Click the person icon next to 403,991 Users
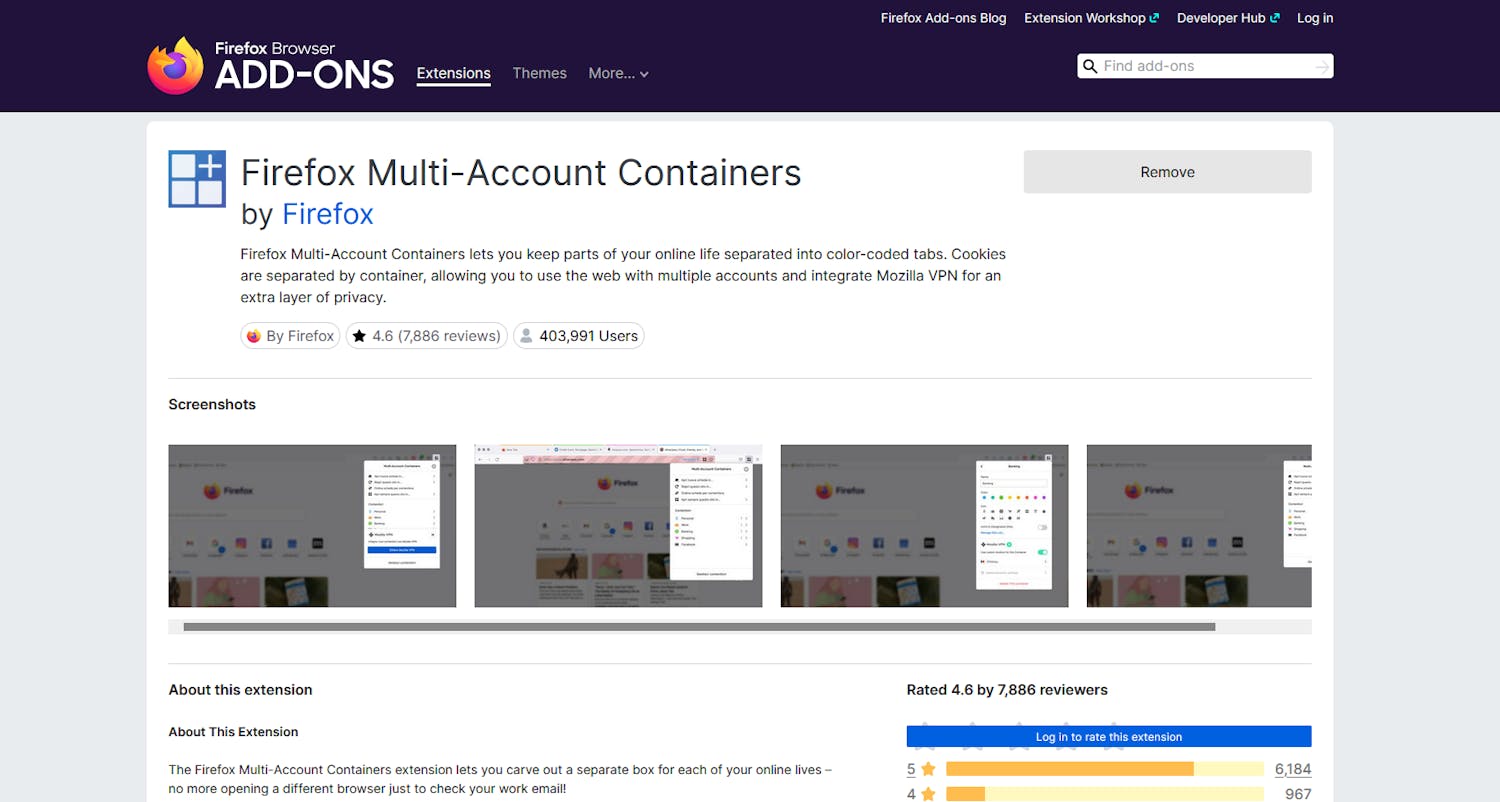This screenshot has height=802, width=1500. 526,335
